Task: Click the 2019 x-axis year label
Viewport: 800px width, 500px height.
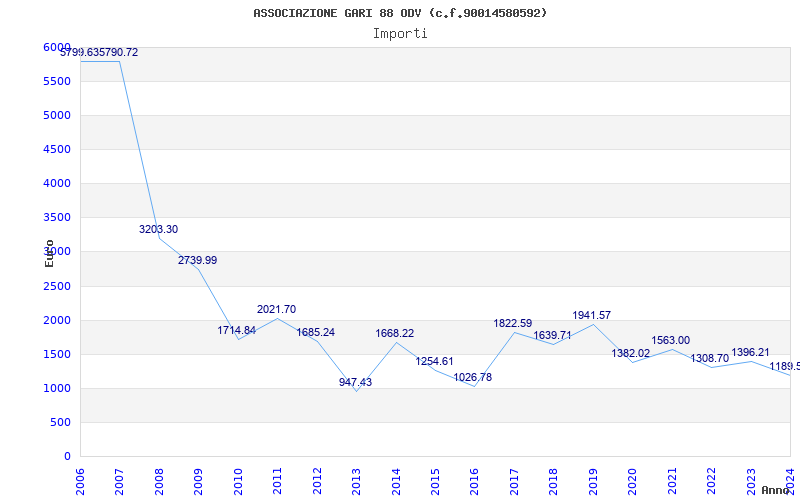Action: click(x=593, y=482)
